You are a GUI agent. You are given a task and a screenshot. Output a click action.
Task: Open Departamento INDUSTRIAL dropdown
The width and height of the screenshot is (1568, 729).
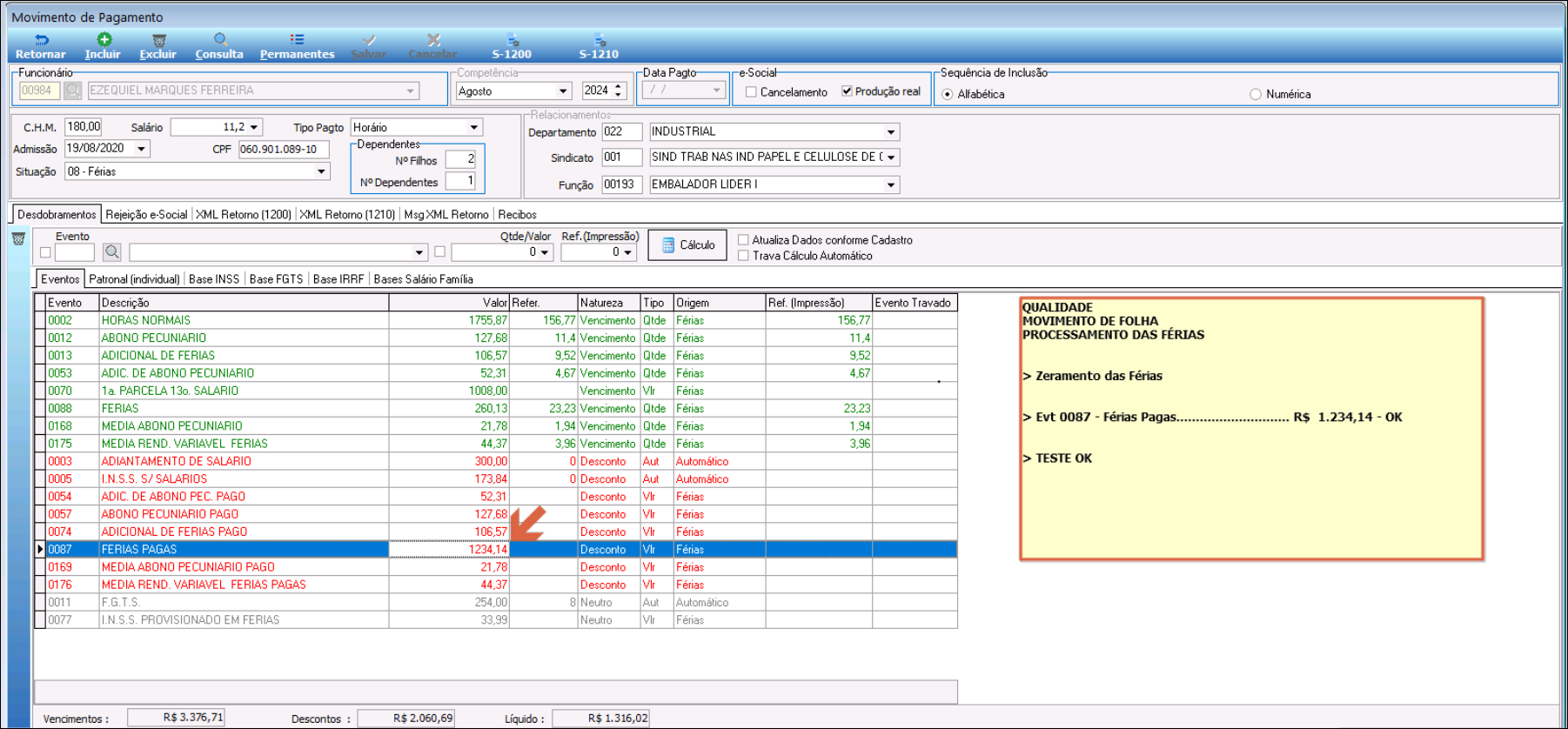pos(891,132)
